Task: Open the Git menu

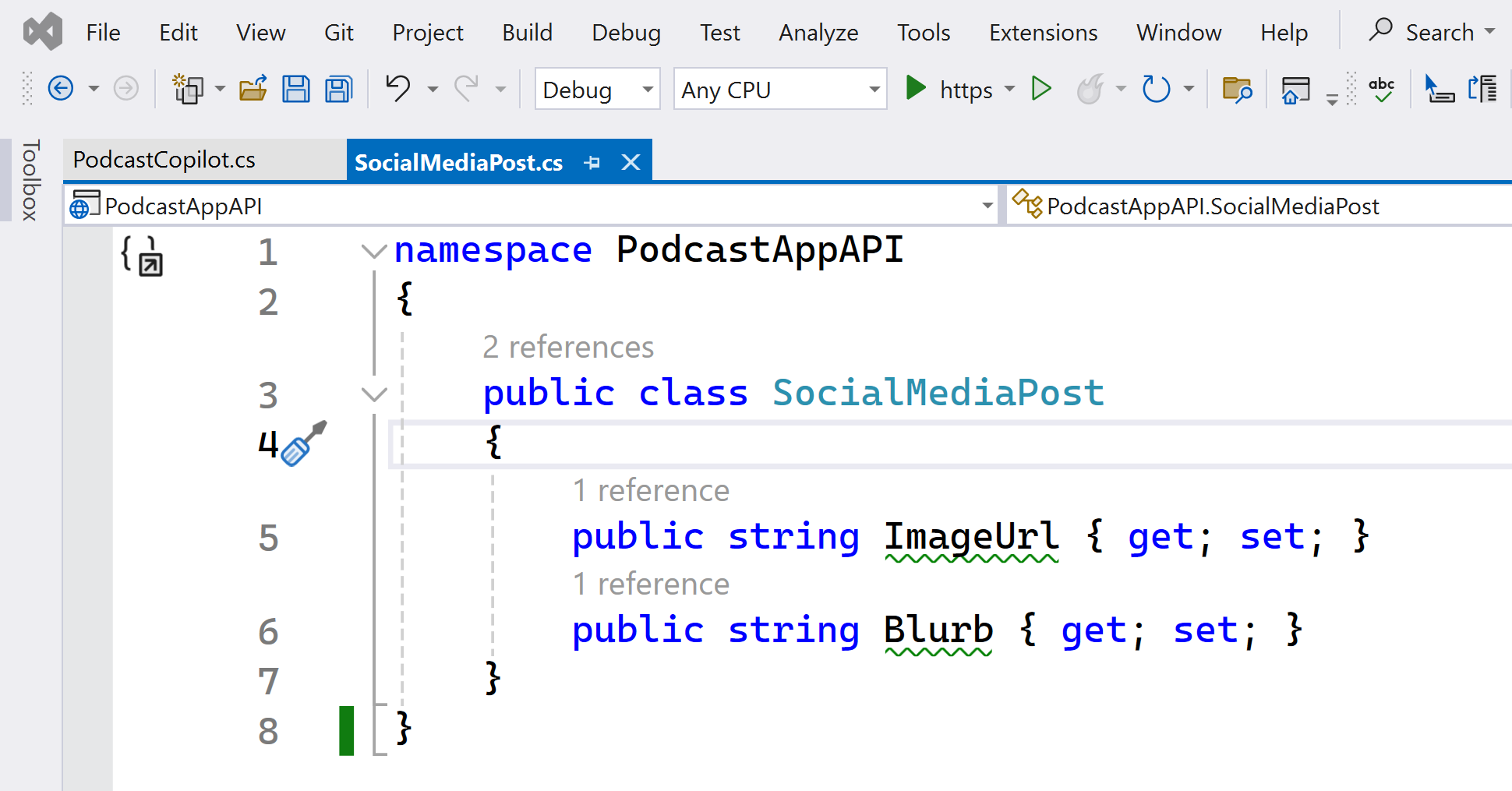Action: coord(338,33)
